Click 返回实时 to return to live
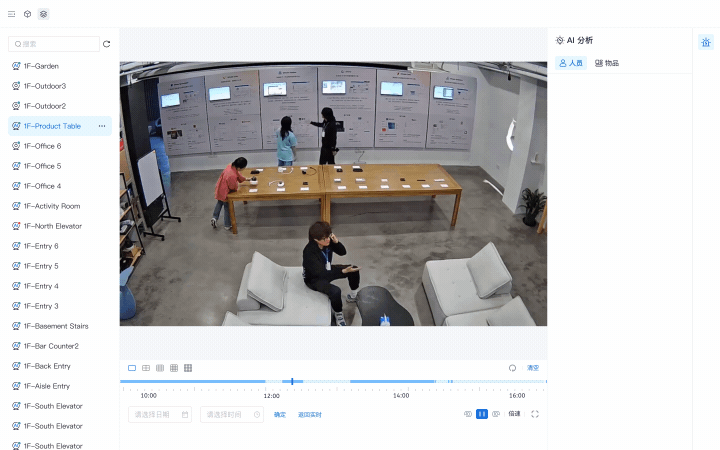Image resolution: width=720 pixels, height=450 pixels. pyautogui.click(x=309, y=415)
